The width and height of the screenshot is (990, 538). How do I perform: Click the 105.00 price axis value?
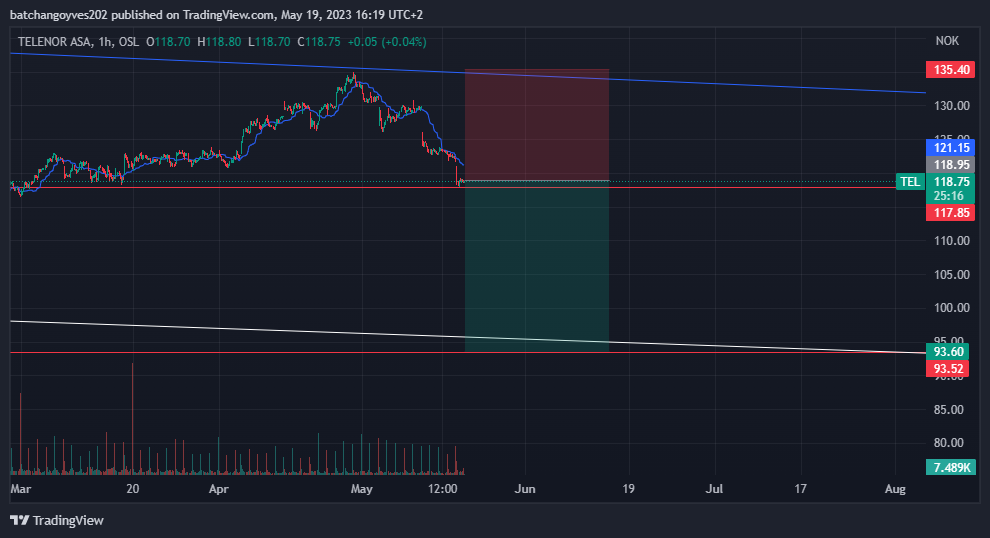point(951,275)
